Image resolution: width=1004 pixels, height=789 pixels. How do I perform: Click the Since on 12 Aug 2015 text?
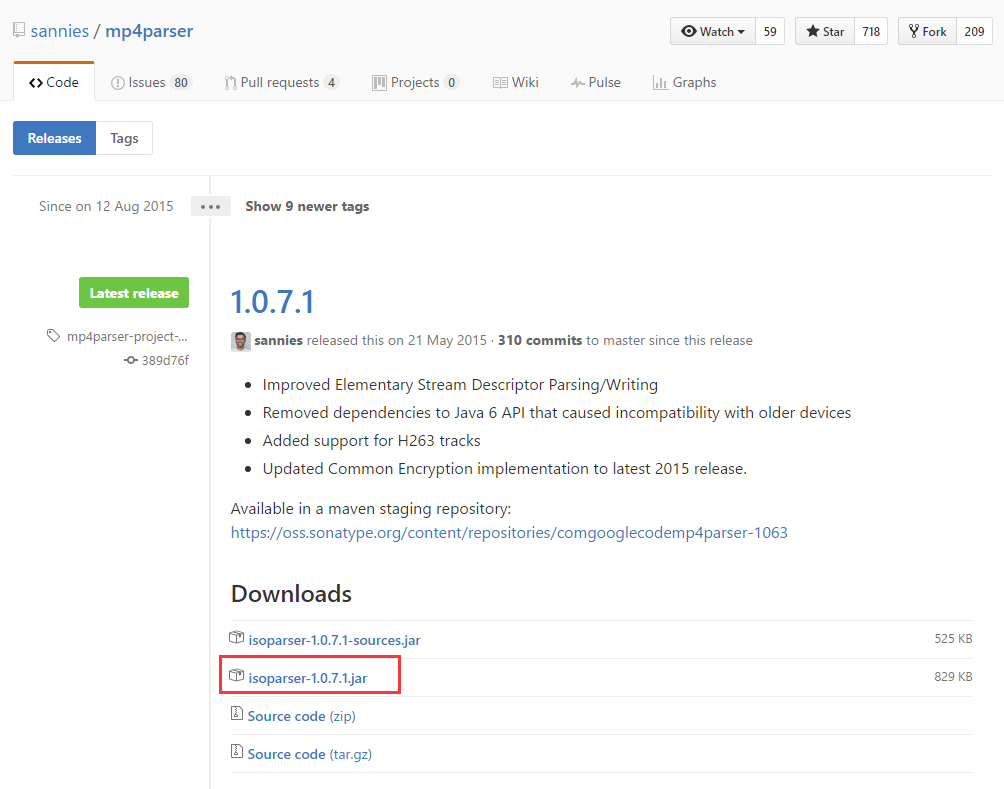[x=106, y=206]
